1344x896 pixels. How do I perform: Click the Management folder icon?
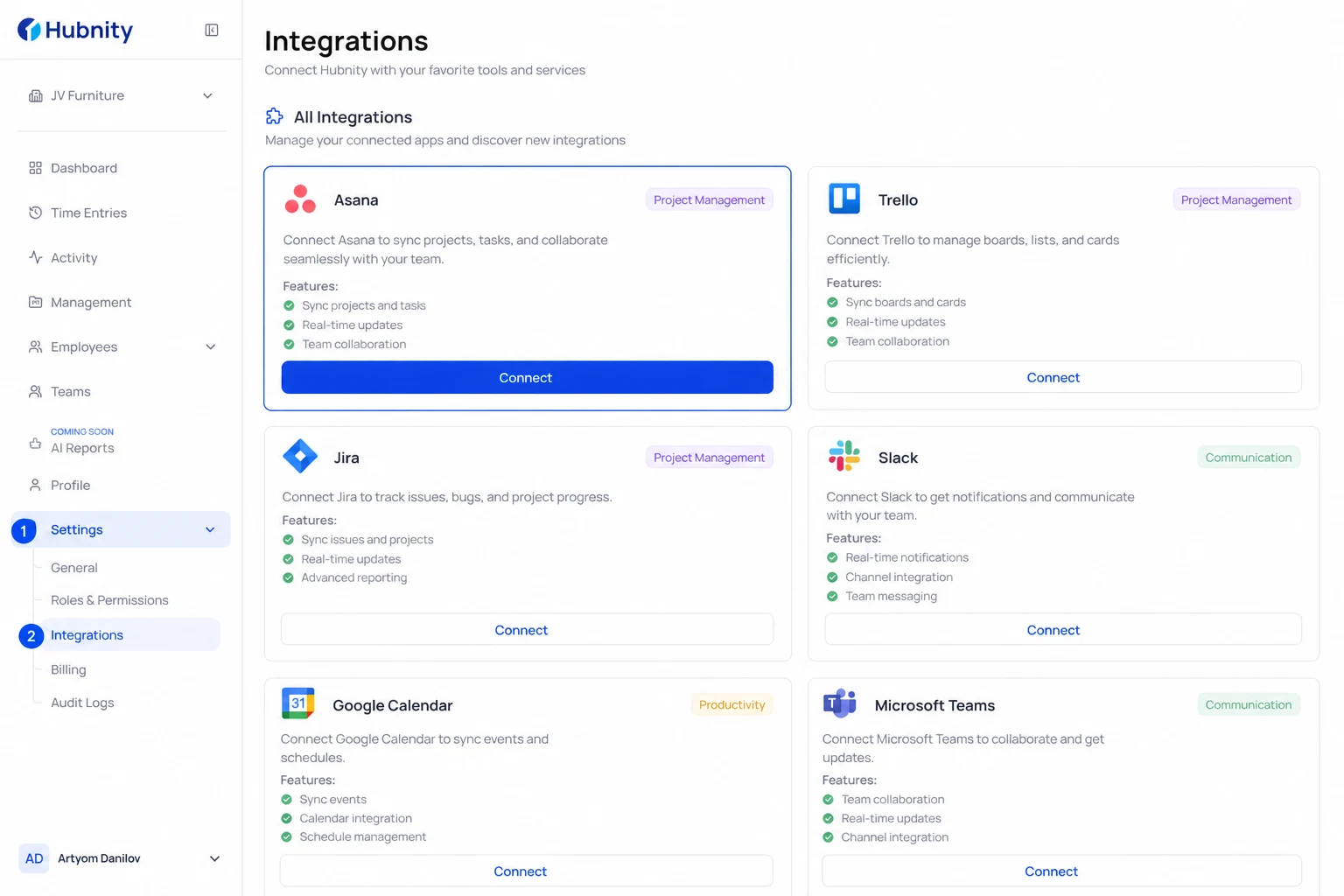coord(35,302)
